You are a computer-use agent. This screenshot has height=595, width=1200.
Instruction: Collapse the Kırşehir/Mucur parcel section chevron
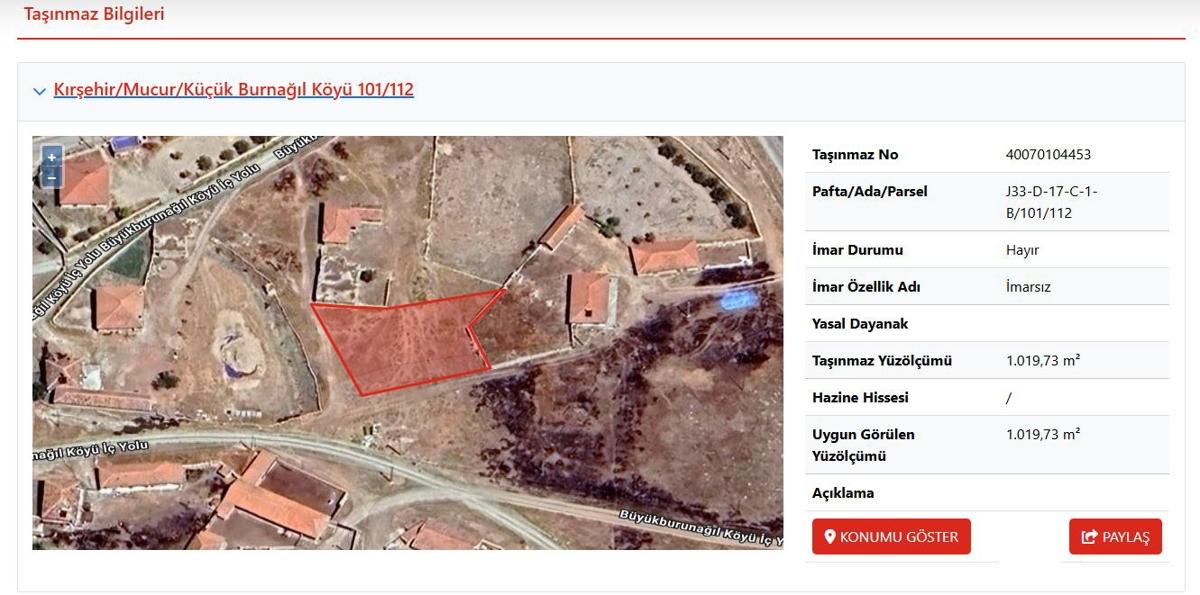39,91
